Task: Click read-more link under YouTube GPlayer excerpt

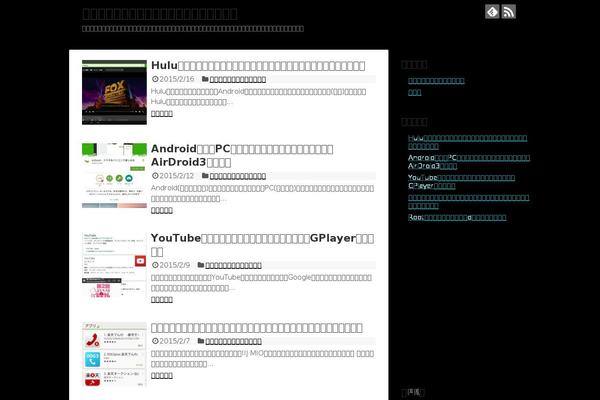Action: click(x=162, y=300)
